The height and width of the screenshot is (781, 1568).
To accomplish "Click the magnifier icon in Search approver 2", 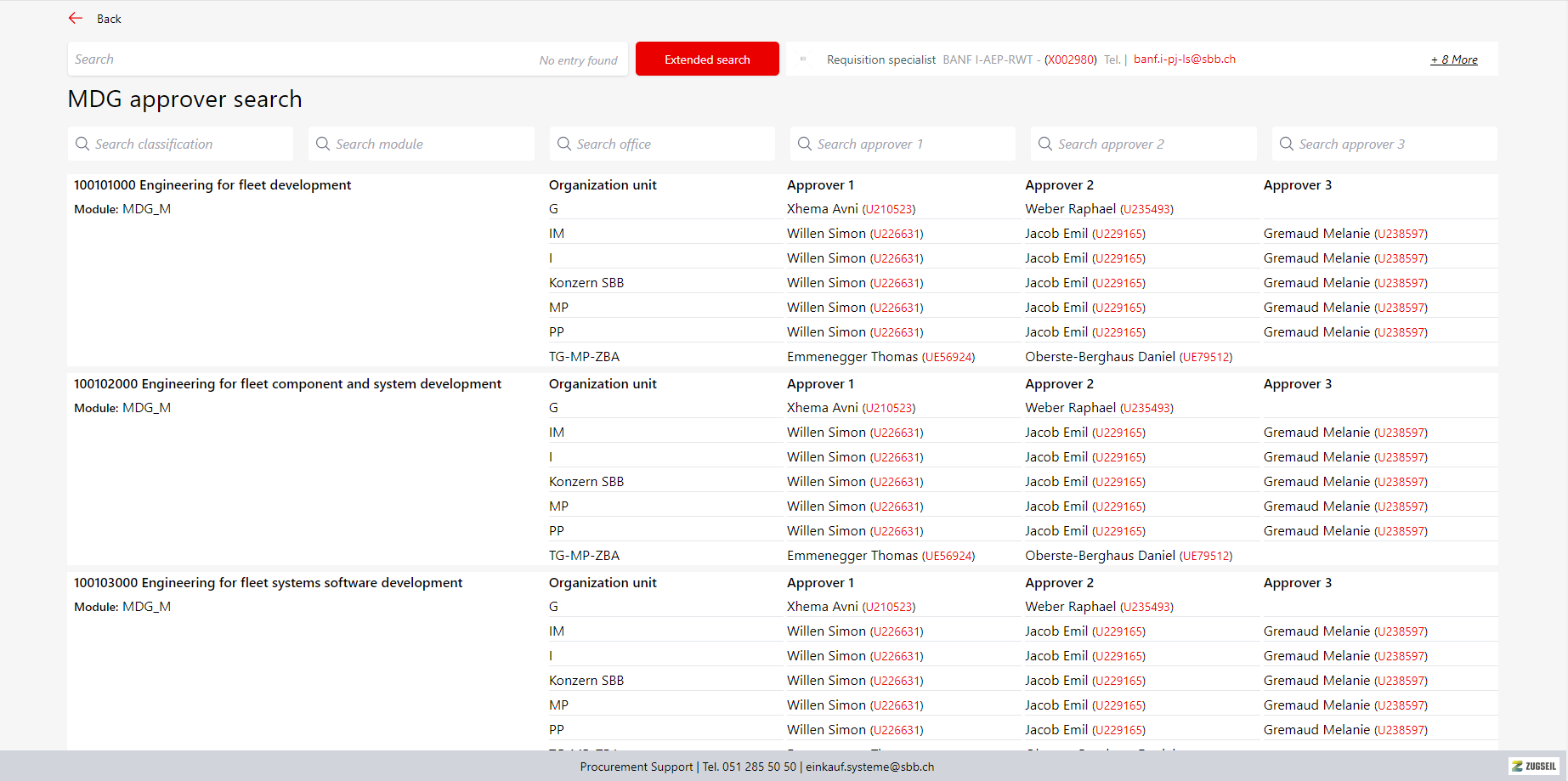I will (x=1045, y=144).
